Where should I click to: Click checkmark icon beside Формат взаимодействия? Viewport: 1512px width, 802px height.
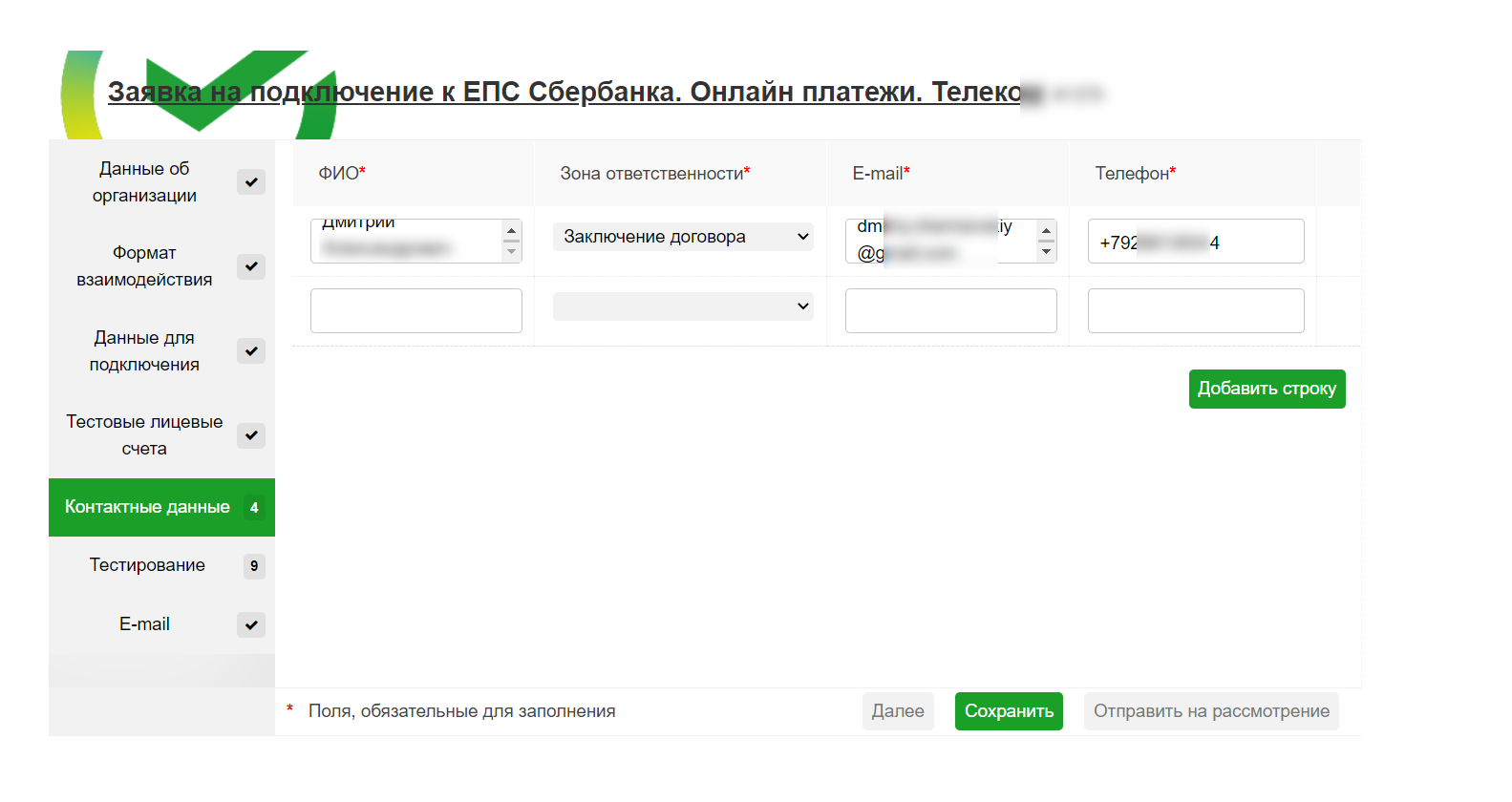click(250, 266)
